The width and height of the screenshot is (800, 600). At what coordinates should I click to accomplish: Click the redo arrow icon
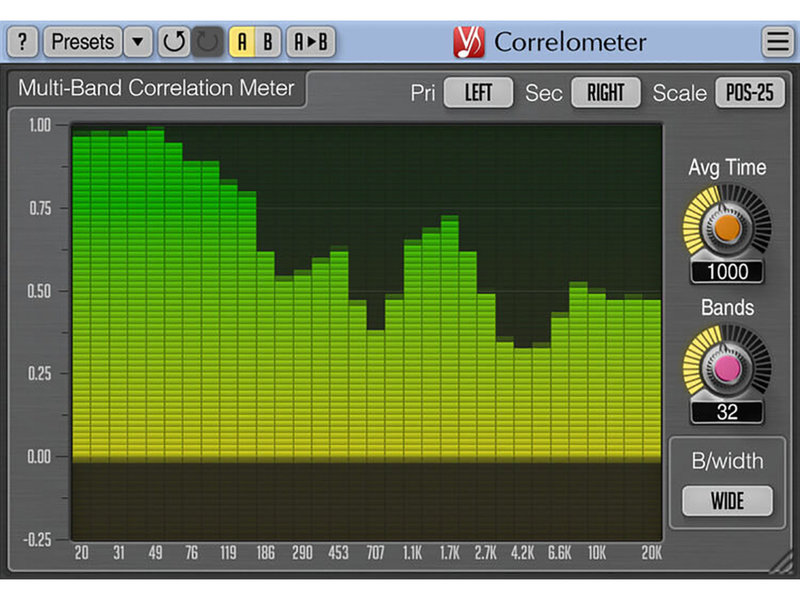tap(207, 42)
